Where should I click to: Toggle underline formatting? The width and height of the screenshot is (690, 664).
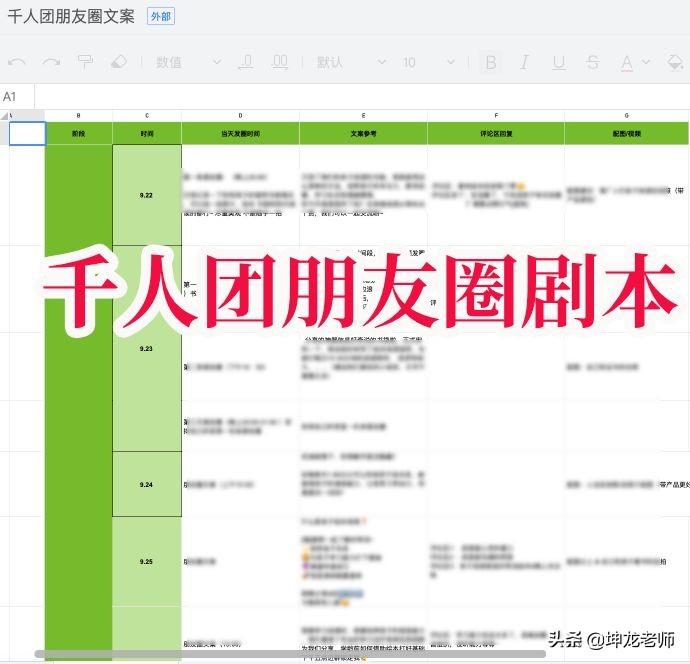pyautogui.click(x=559, y=62)
